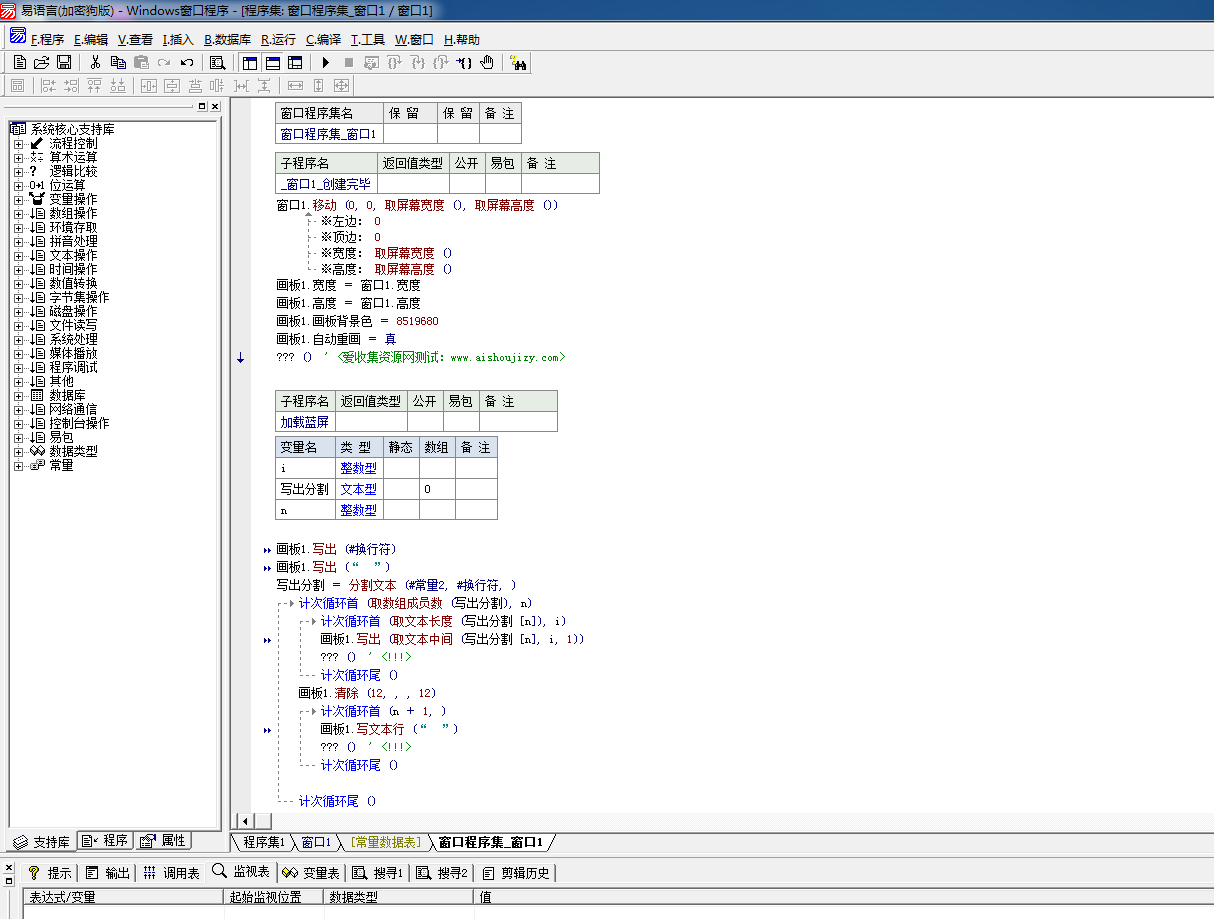Switch to the 程序 panel tab
The image size is (1214, 919).
coord(106,841)
